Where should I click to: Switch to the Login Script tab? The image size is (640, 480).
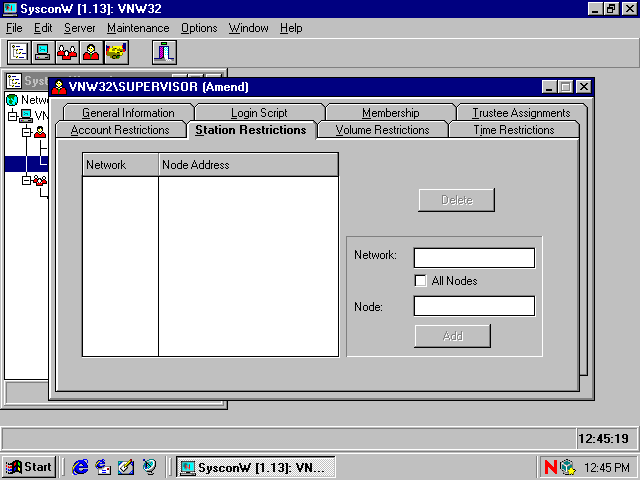[x=259, y=113]
